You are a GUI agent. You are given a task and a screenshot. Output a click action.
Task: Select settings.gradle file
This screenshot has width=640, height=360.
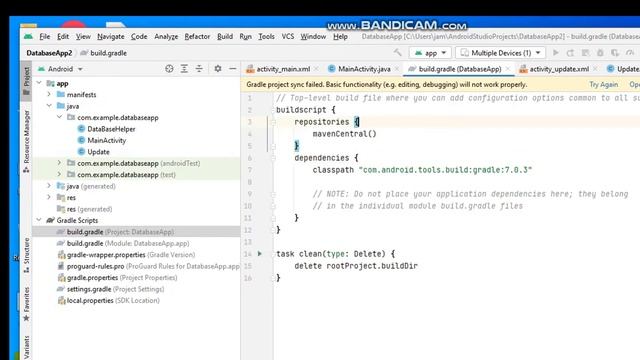(111, 289)
